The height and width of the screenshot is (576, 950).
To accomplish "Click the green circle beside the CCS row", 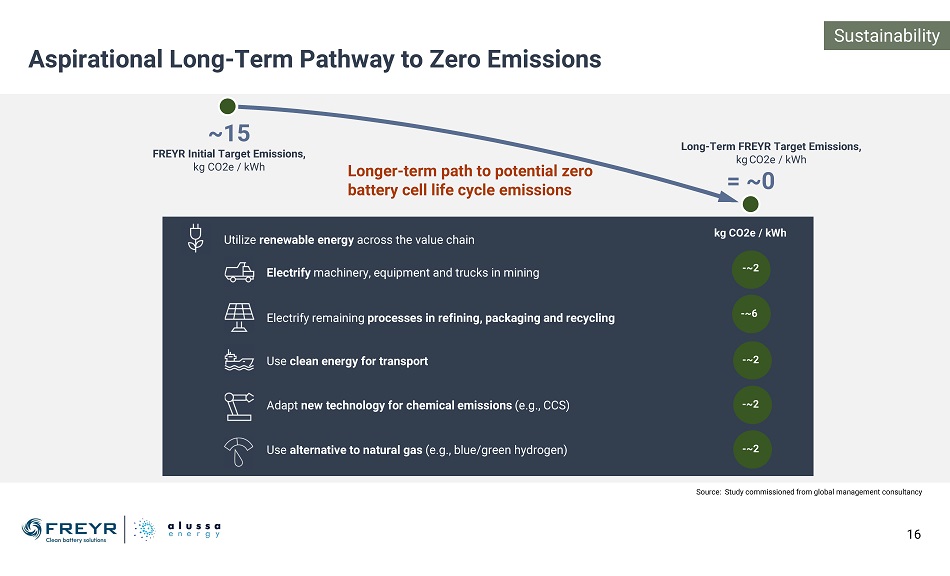I will (x=751, y=404).
